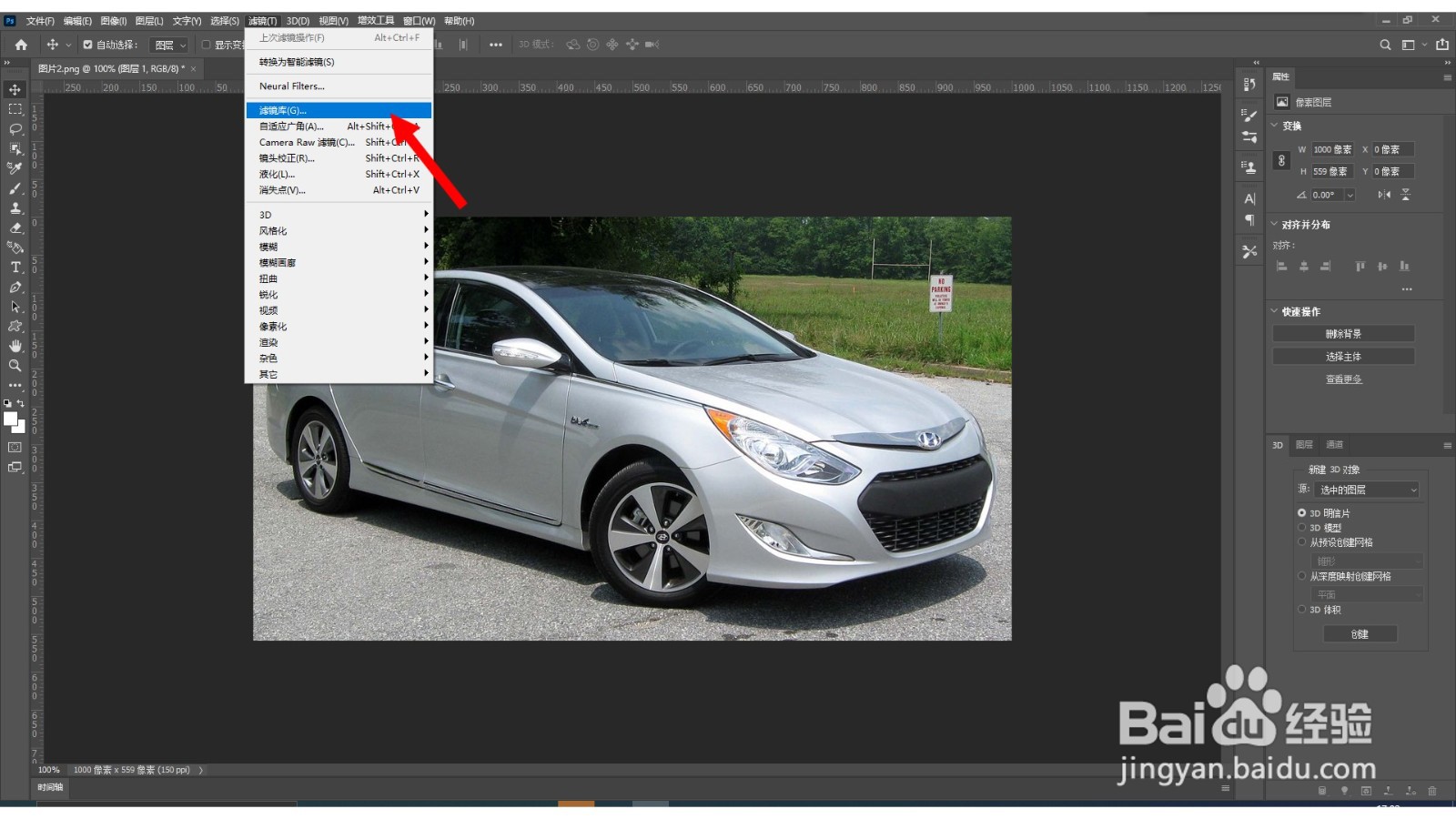
Task: Select the Path Selection tool
Action: pyautogui.click(x=15, y=307)
